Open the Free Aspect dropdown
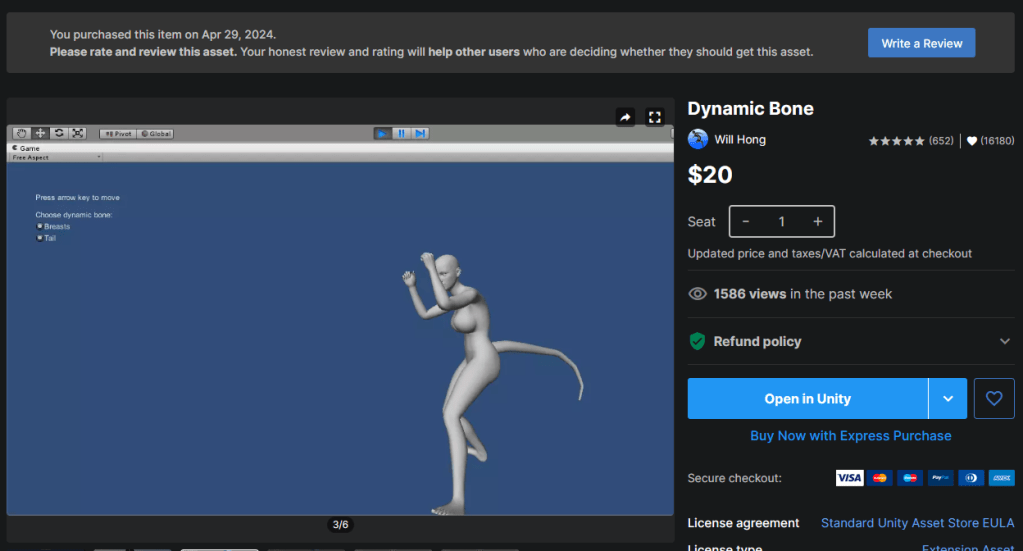The height and width of the screenshot is (551, 1023). [x=56, y=157]
